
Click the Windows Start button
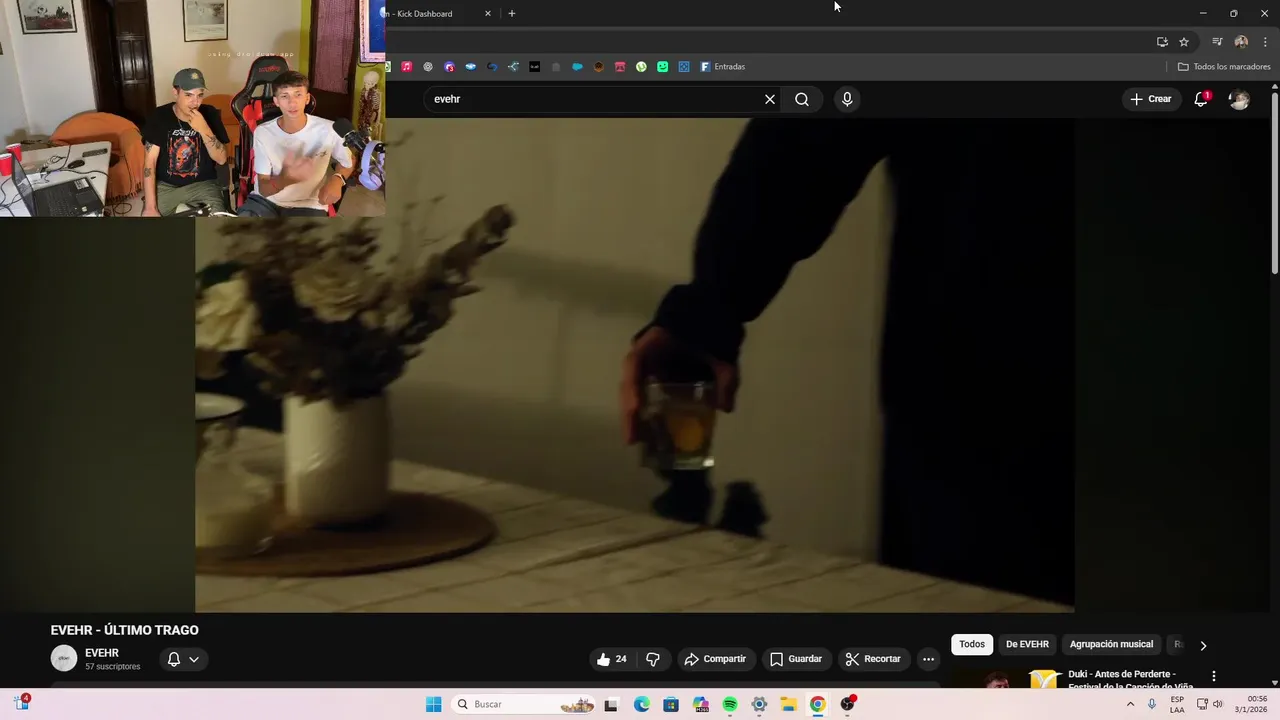pyautogui.click(x=433, y=704)
